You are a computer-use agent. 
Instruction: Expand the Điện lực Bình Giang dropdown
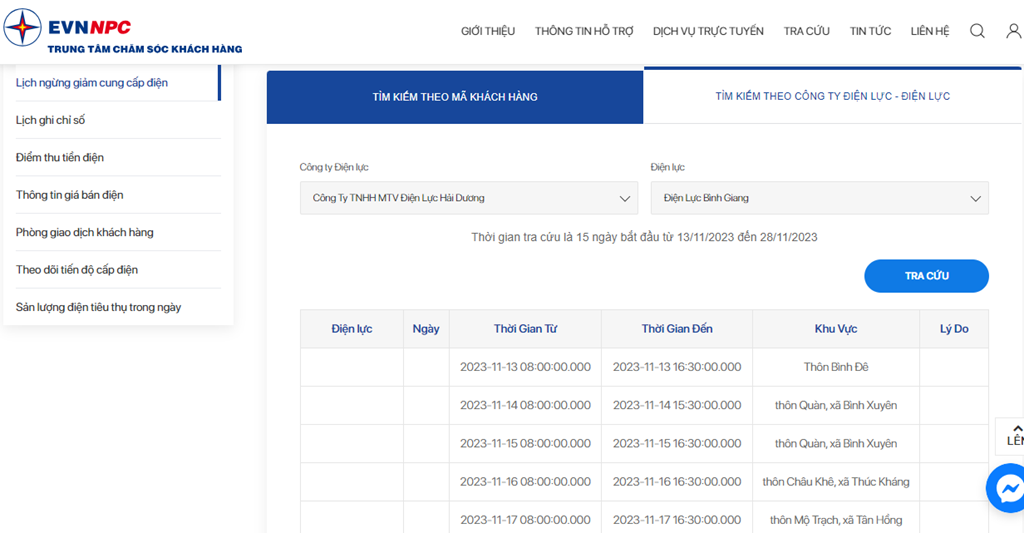pyautogui.click(x=820, y=198)
